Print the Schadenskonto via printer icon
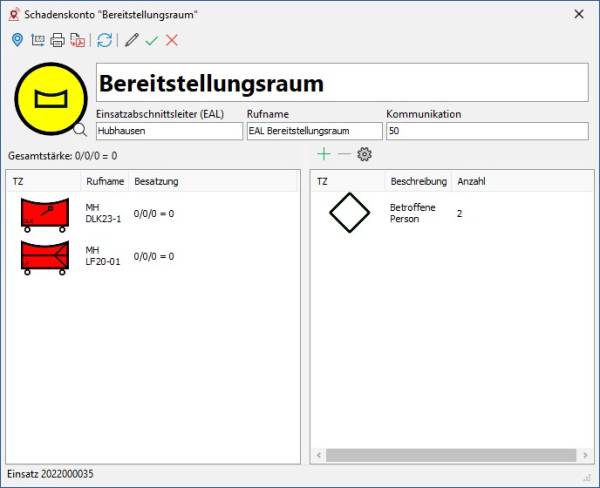 [57, 40]
